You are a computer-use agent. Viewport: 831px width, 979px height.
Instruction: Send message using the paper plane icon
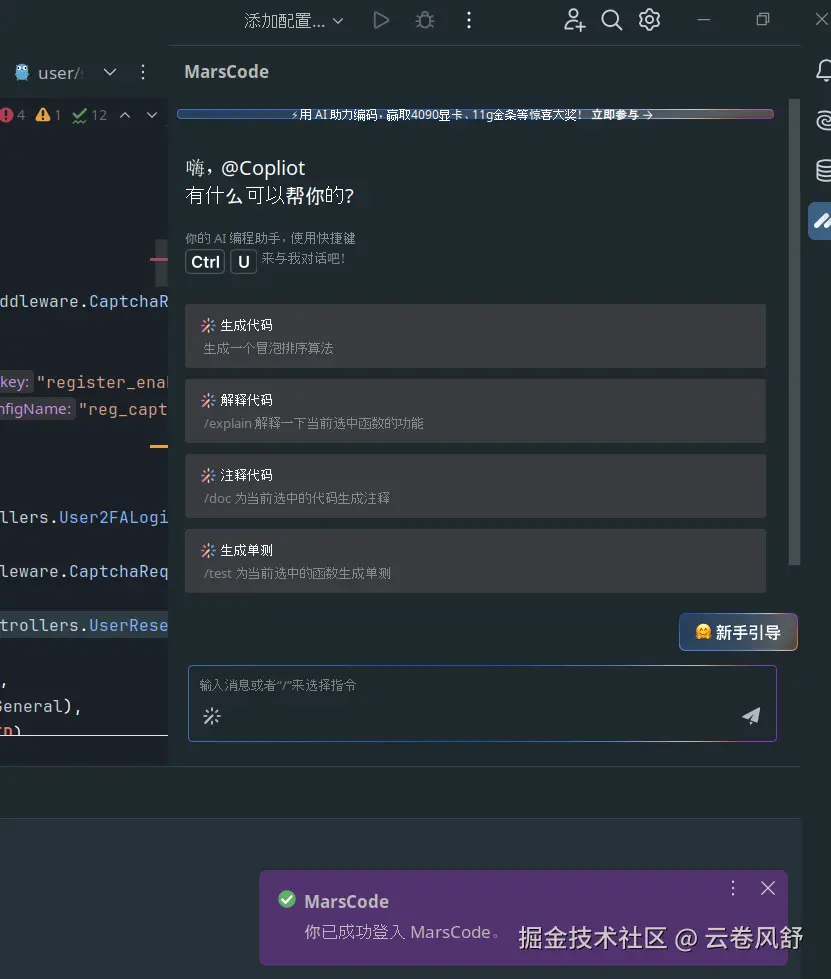(x=751, y=716)
